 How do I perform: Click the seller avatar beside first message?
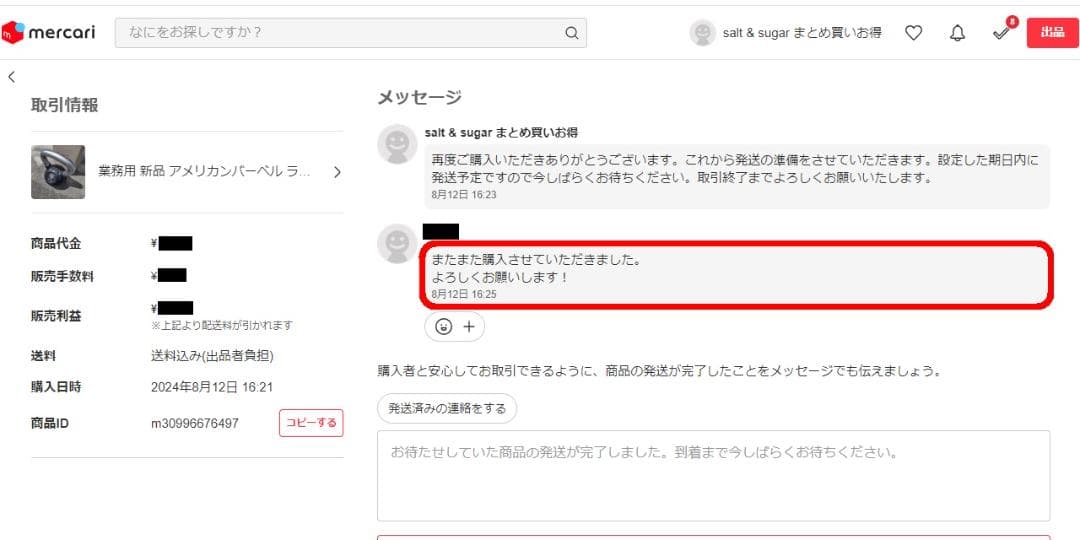397,144
